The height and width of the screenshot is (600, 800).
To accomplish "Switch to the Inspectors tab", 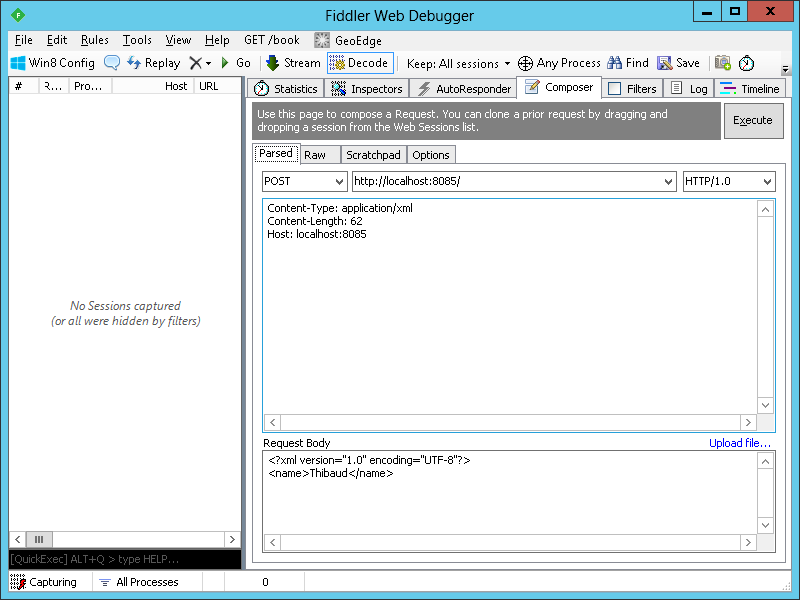I will point(368,89).
